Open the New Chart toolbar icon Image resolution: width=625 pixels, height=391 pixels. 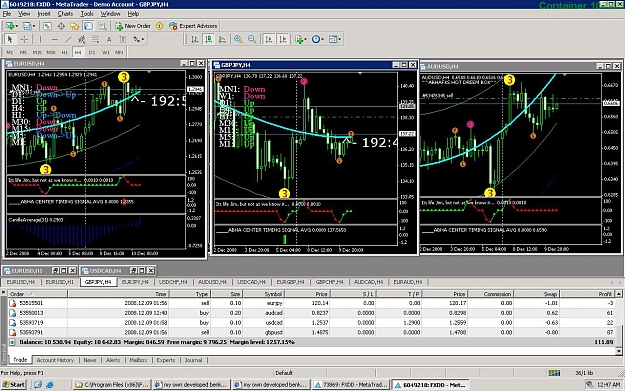[x=9, y=26]
